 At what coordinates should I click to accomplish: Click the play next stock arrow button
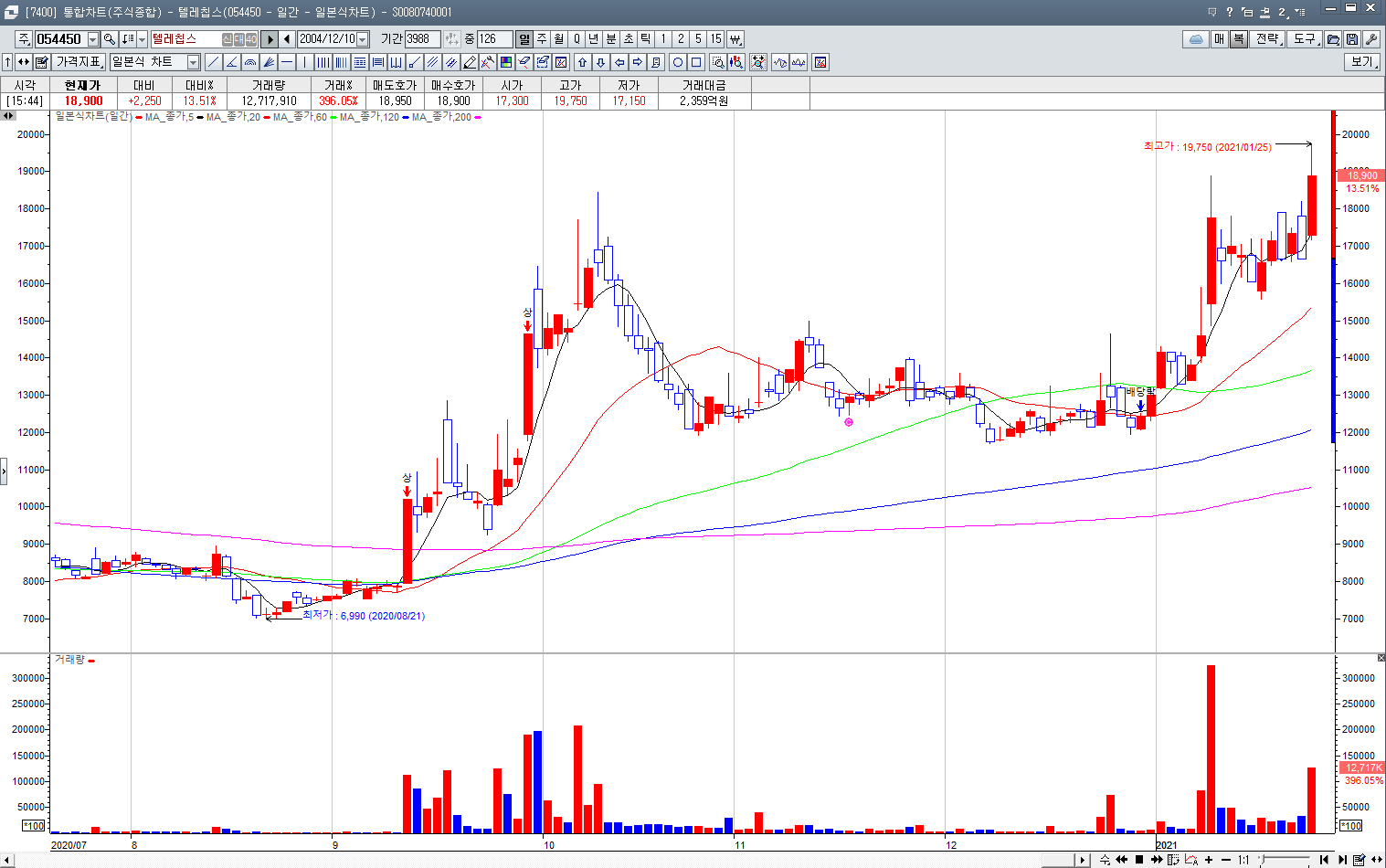[x=270, y=39]
